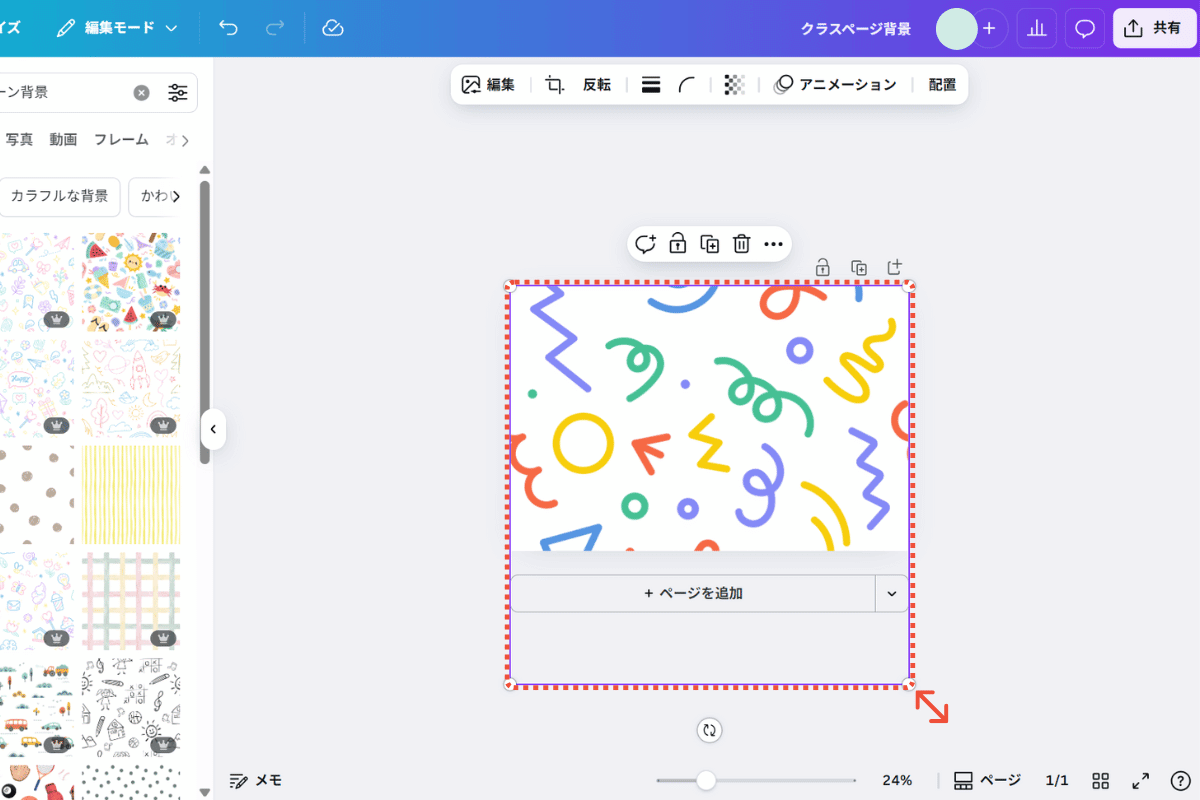Select yellow vertical stripes pattern thumbnail

click(x=131, y=495)
